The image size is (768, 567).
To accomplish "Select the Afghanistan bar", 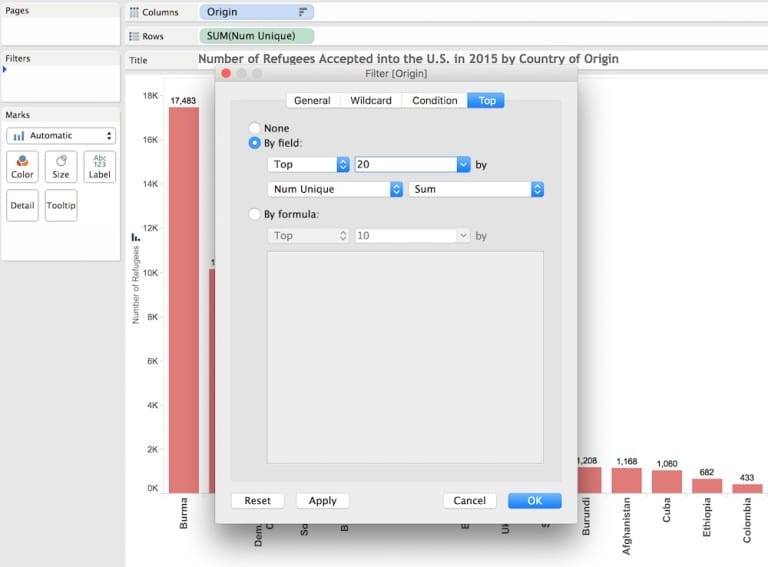I will (x=626, y=480).
